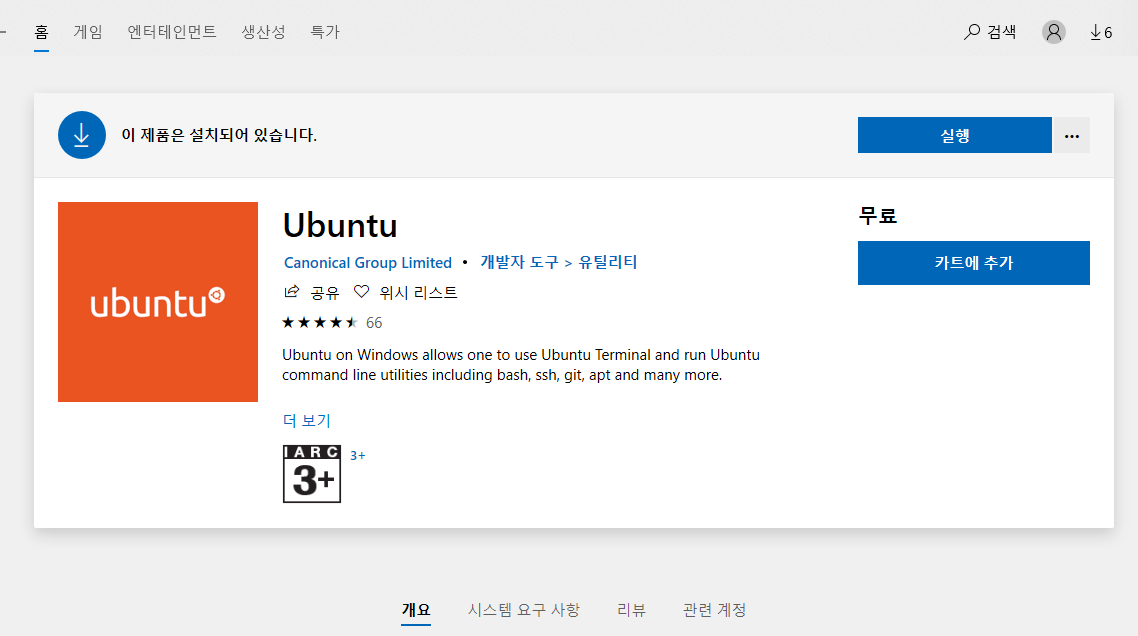
Task: Open the user account profile icon
Action: pyautogui.click(x=1054, y=32)
